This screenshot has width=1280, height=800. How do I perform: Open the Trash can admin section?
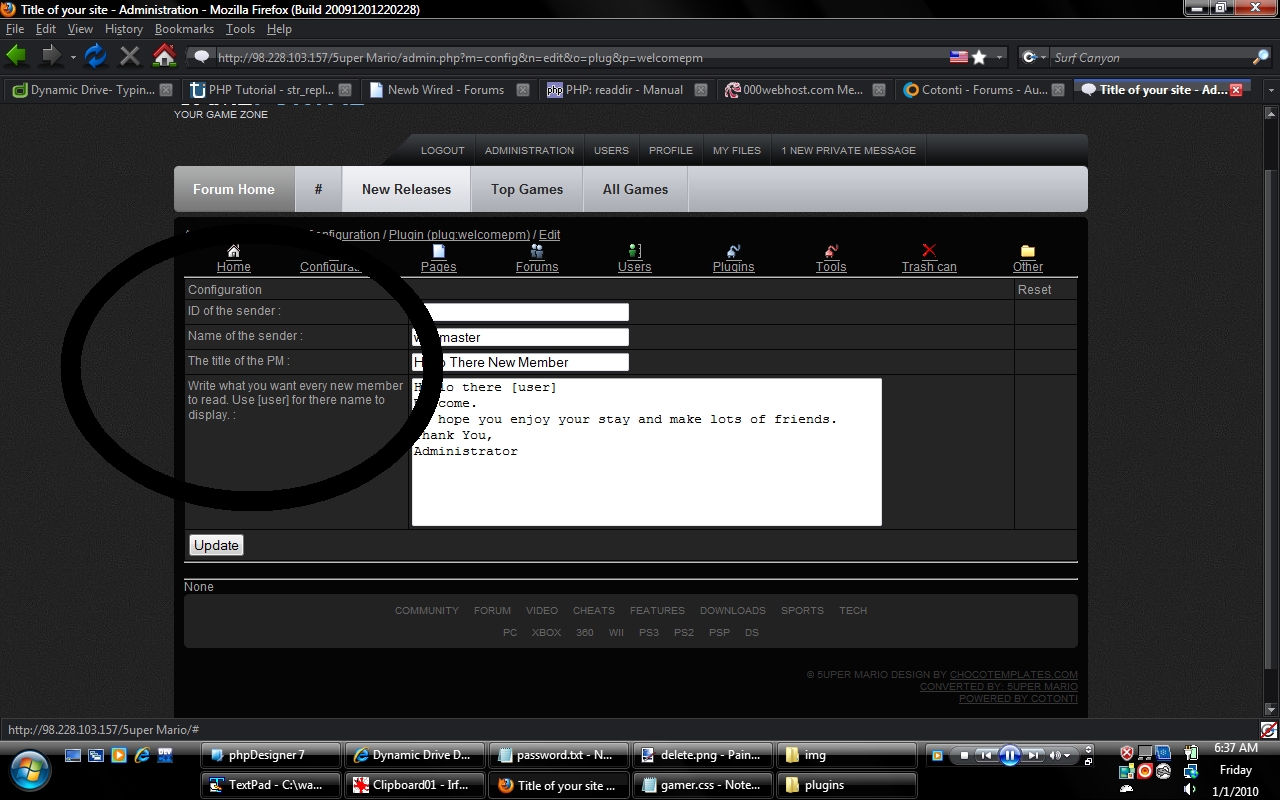pos(929,251)
